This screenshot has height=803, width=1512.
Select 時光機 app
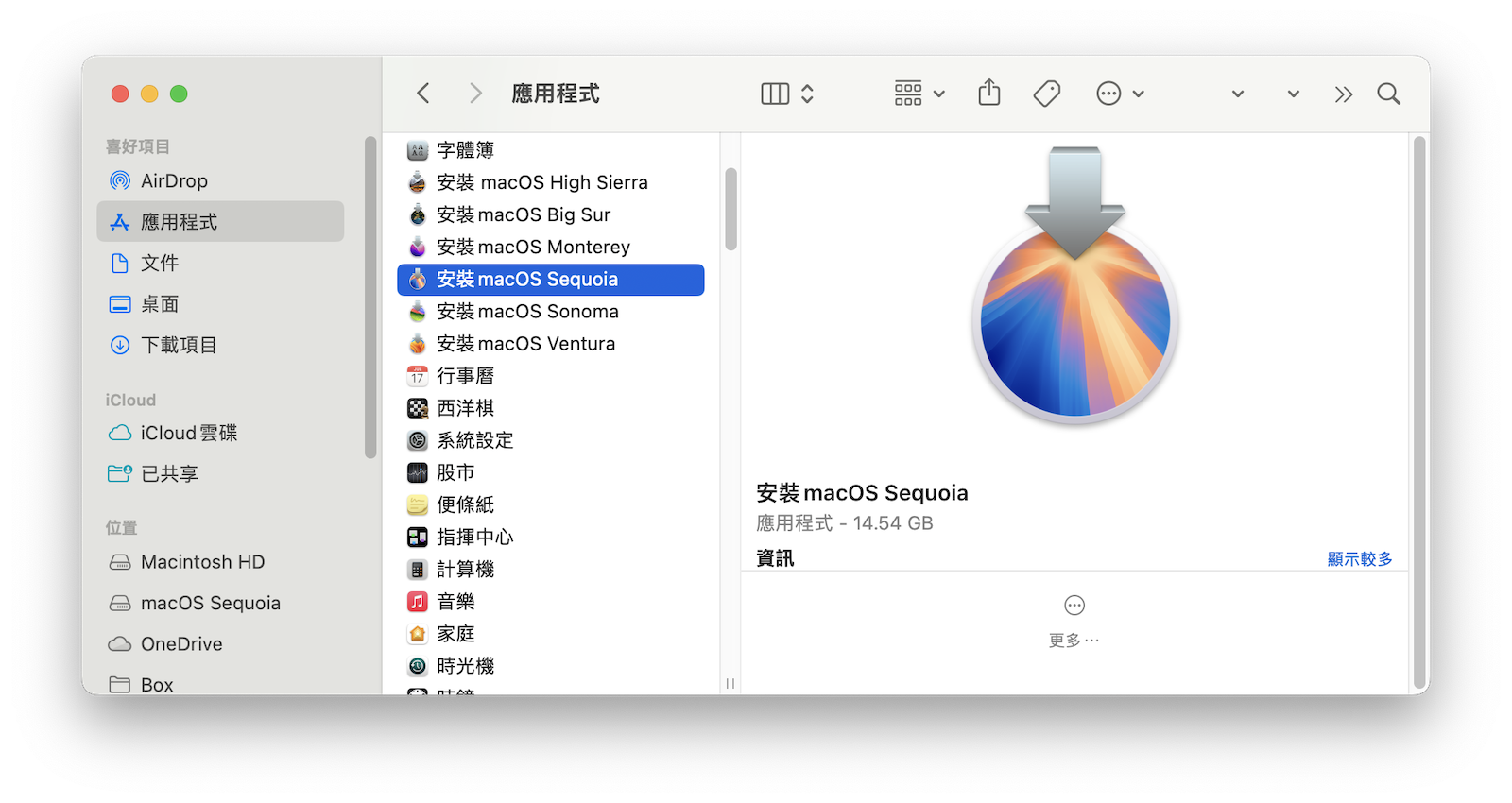click(551, 666)
